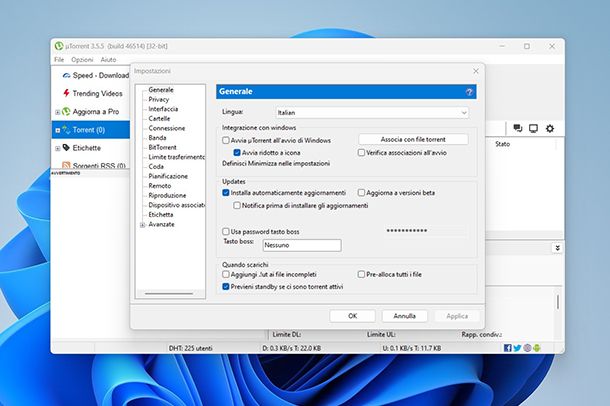Viewport: 610px width, 406px height.
Task: Click the remote monitor icon in uTorrent toolbar
Action: tap(533, 128)
